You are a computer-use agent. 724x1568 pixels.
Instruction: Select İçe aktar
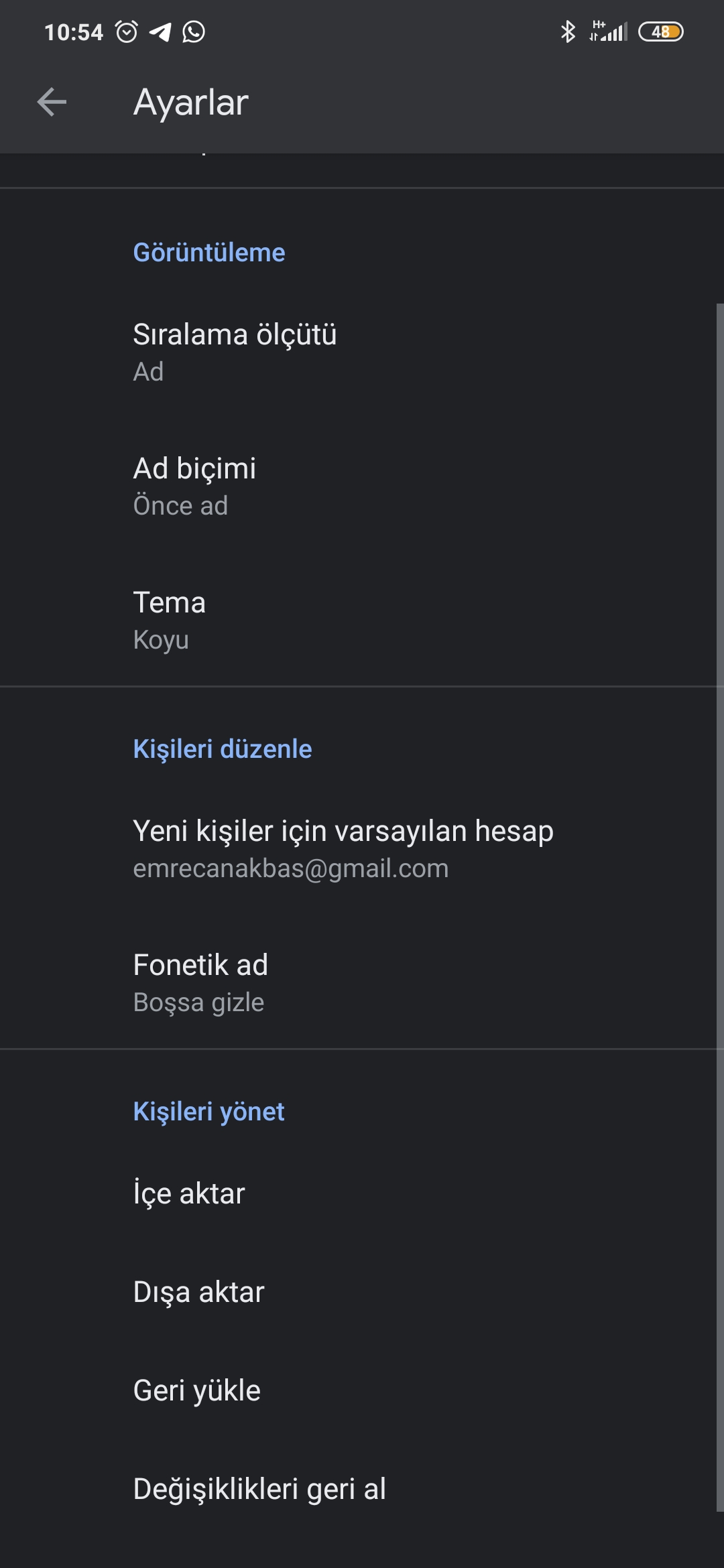pyautogui.click(x=362, y=1193)
